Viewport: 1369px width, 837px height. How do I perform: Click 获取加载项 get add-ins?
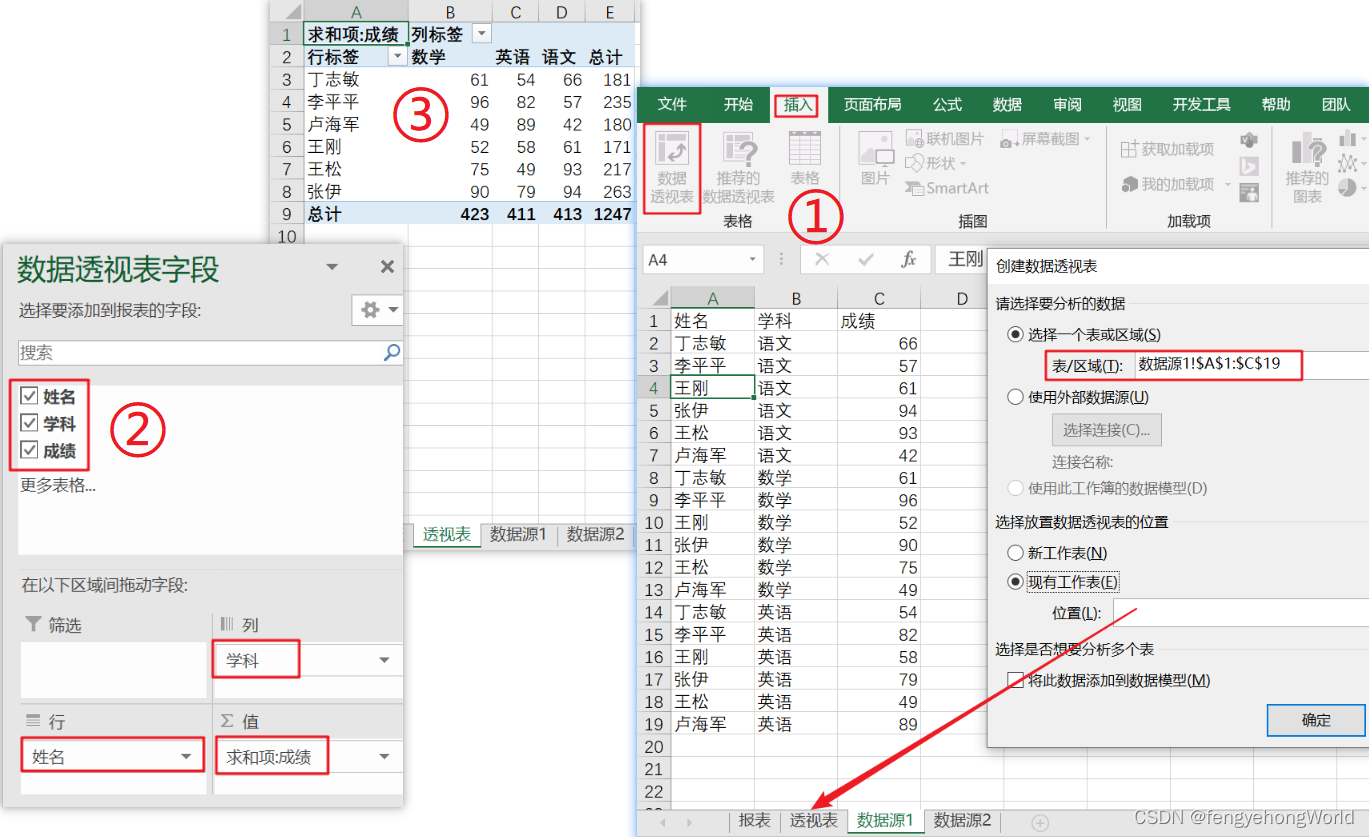[1167, 149]
